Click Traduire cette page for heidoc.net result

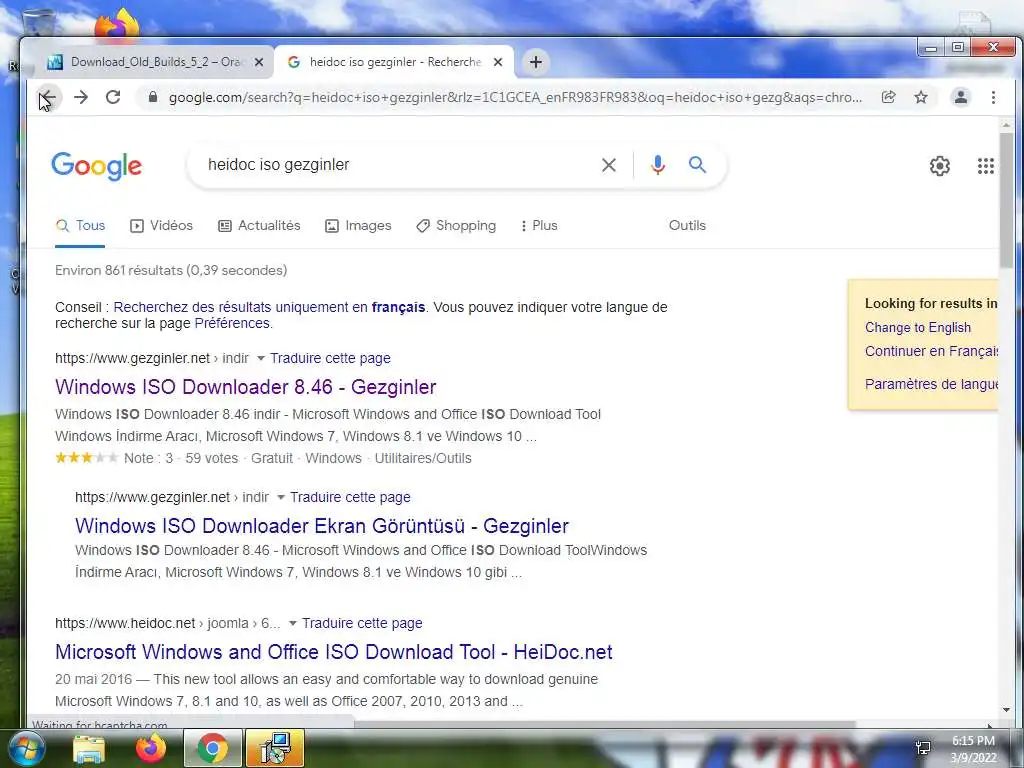point(362,624)
